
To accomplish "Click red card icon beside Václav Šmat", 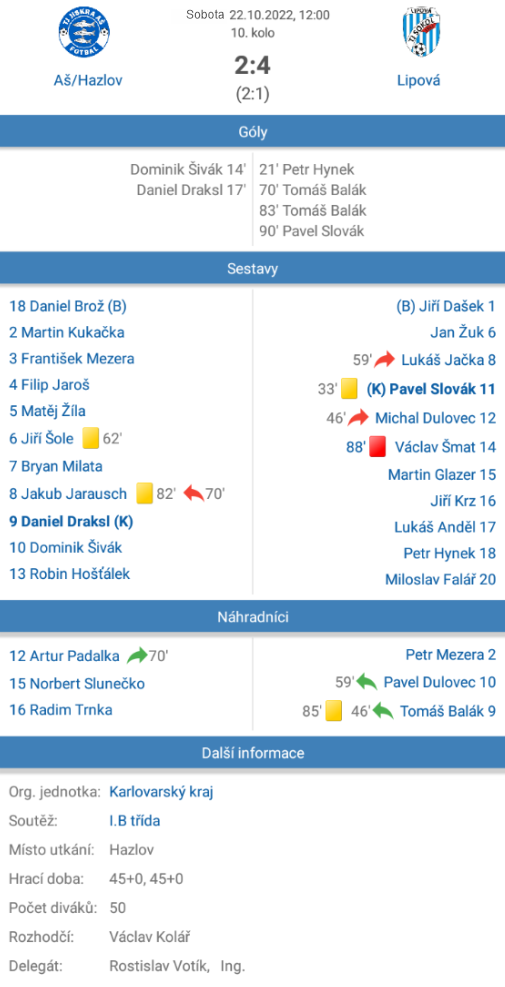I will [x=377, y=447].
